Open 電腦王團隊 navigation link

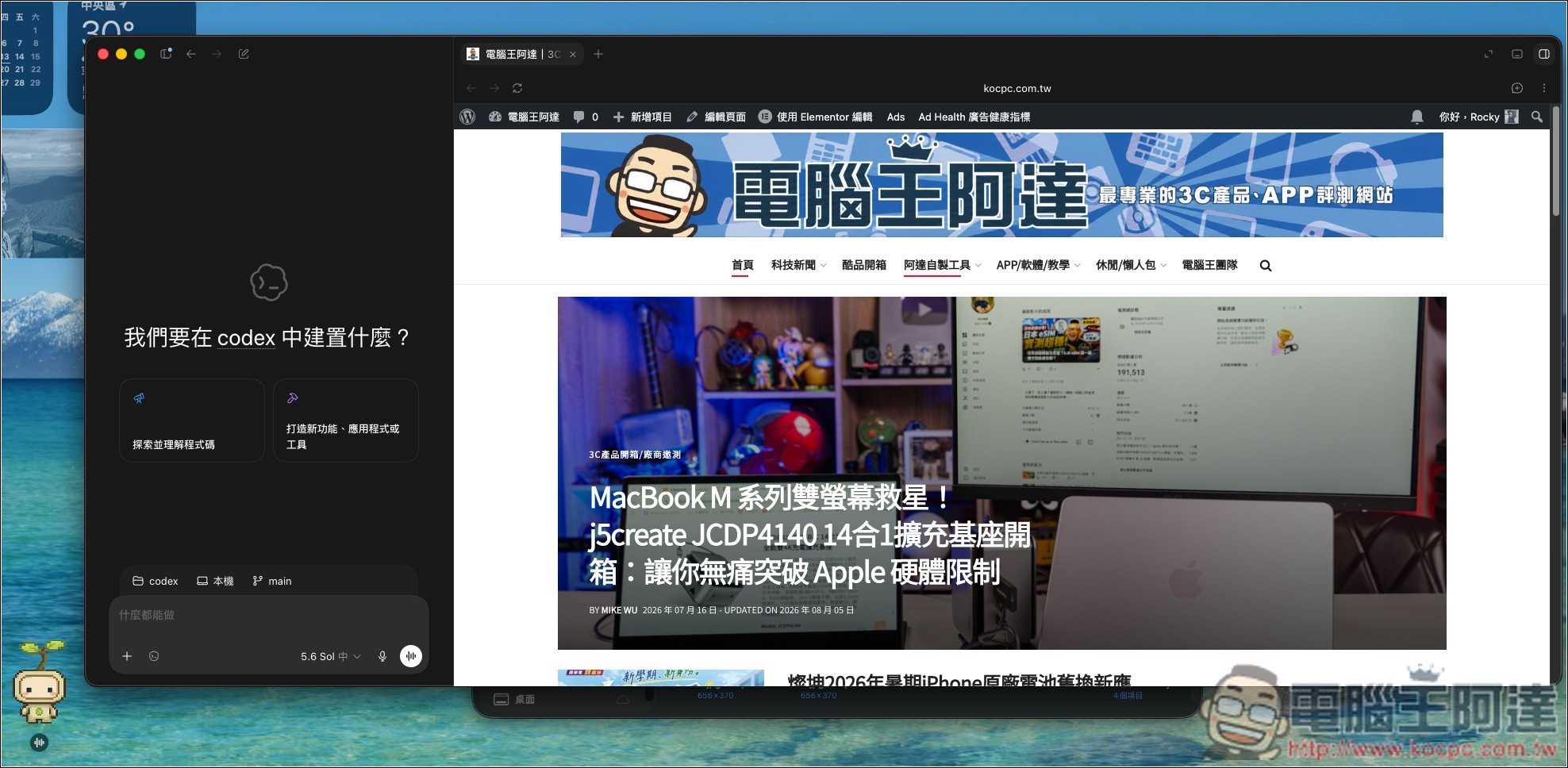pyautogui.click(x=1209, y=265)
